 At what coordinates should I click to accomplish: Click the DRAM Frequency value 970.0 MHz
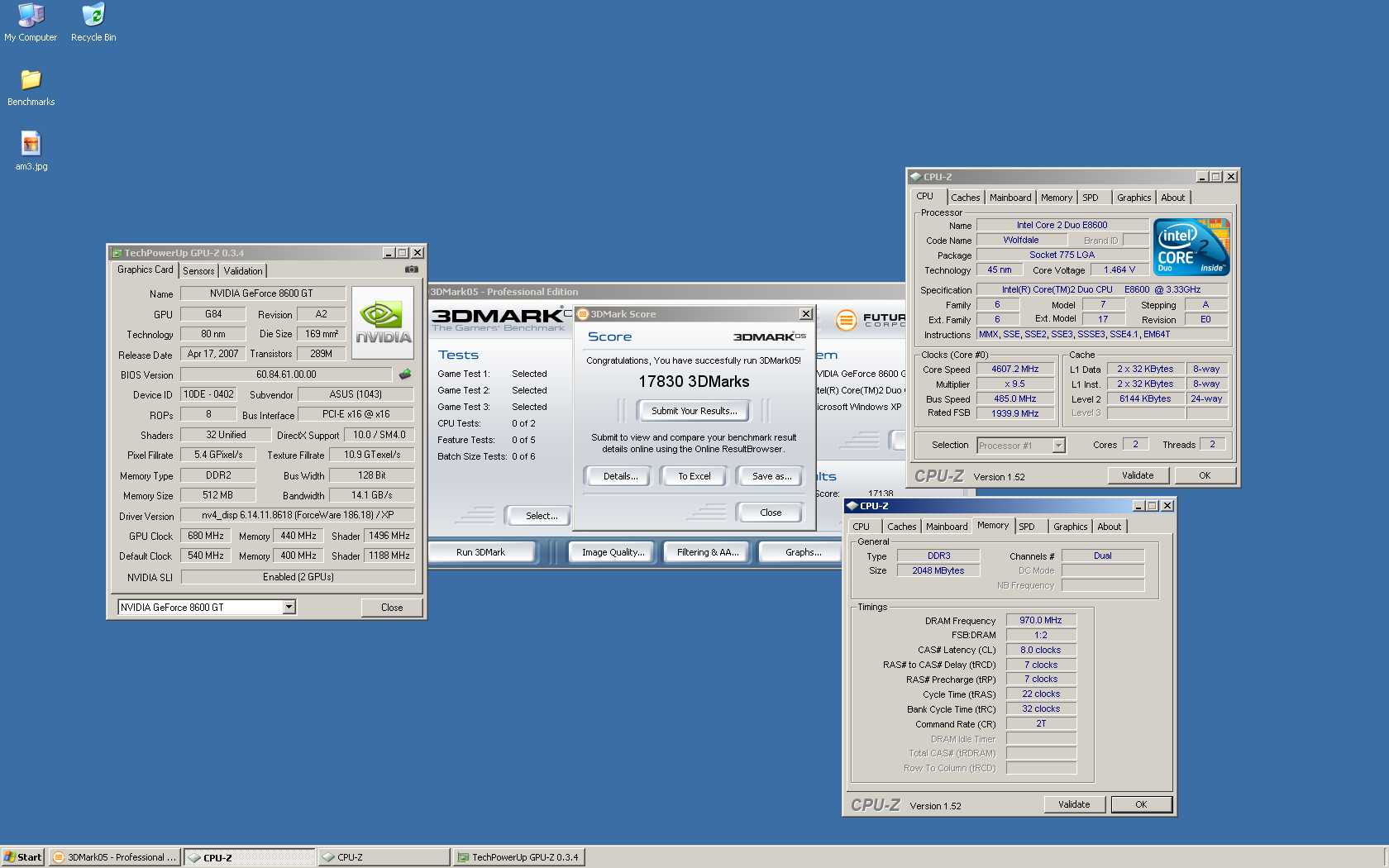point(1041,620)
